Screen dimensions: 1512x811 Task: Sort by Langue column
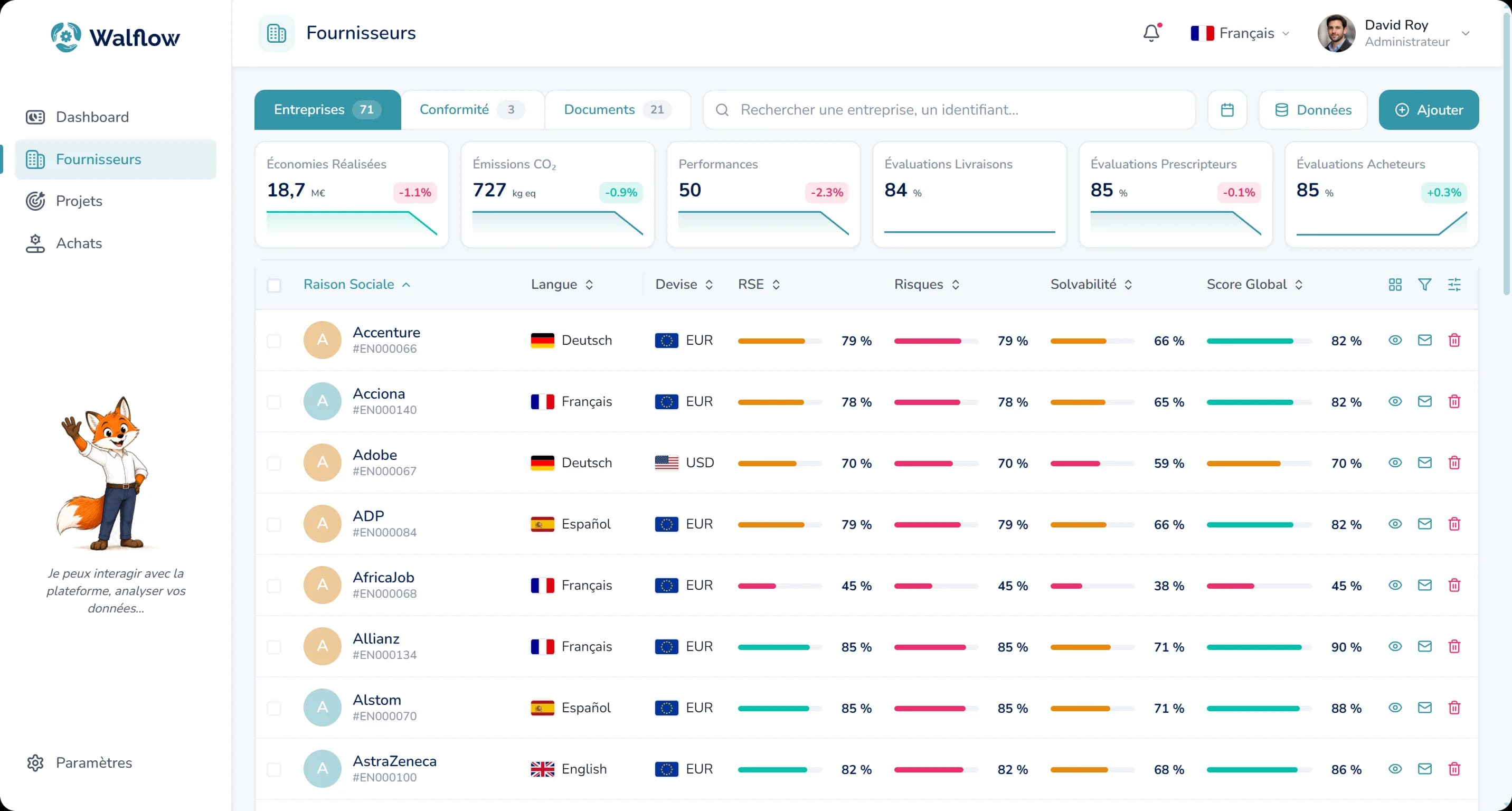pyautogui.click(x=562, y=285)
